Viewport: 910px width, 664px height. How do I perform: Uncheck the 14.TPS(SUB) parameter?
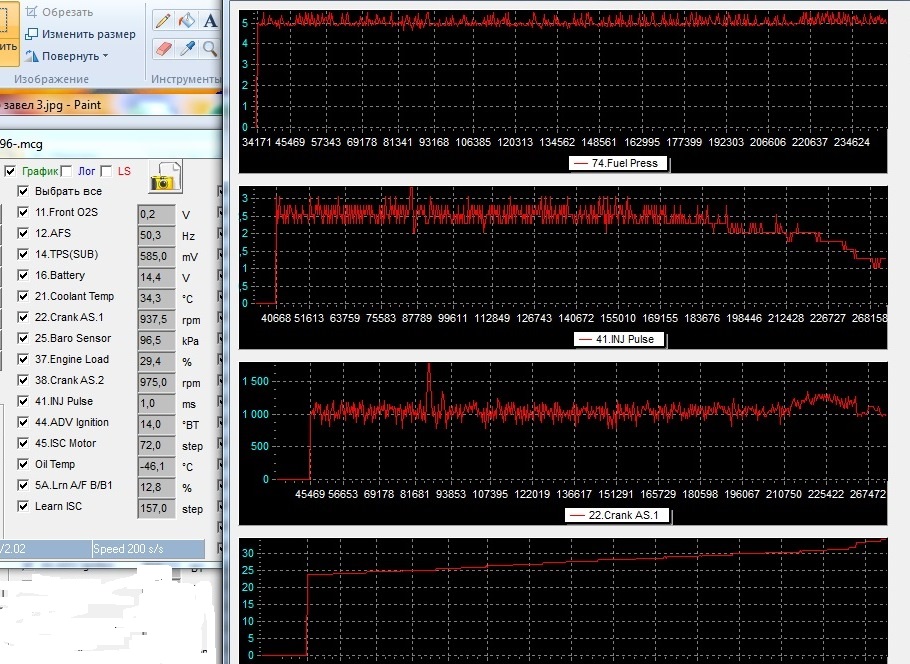[23, 254]
